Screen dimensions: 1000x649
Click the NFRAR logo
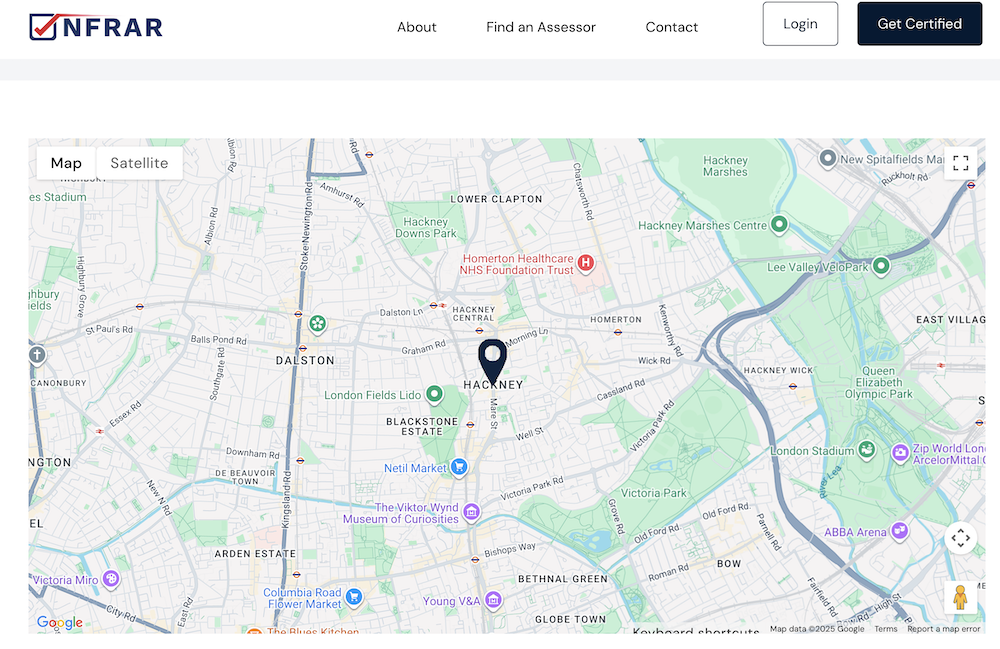click(96, 26)
